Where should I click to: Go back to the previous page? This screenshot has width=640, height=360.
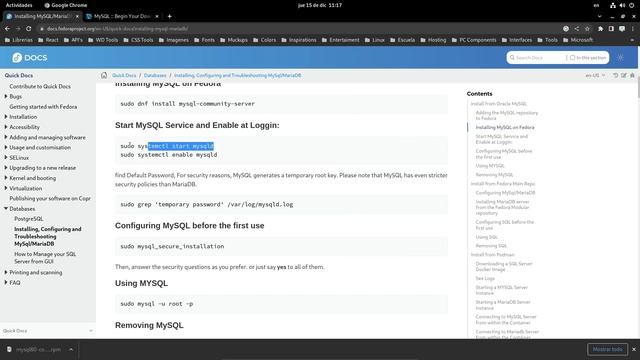(x=7, y=29)
